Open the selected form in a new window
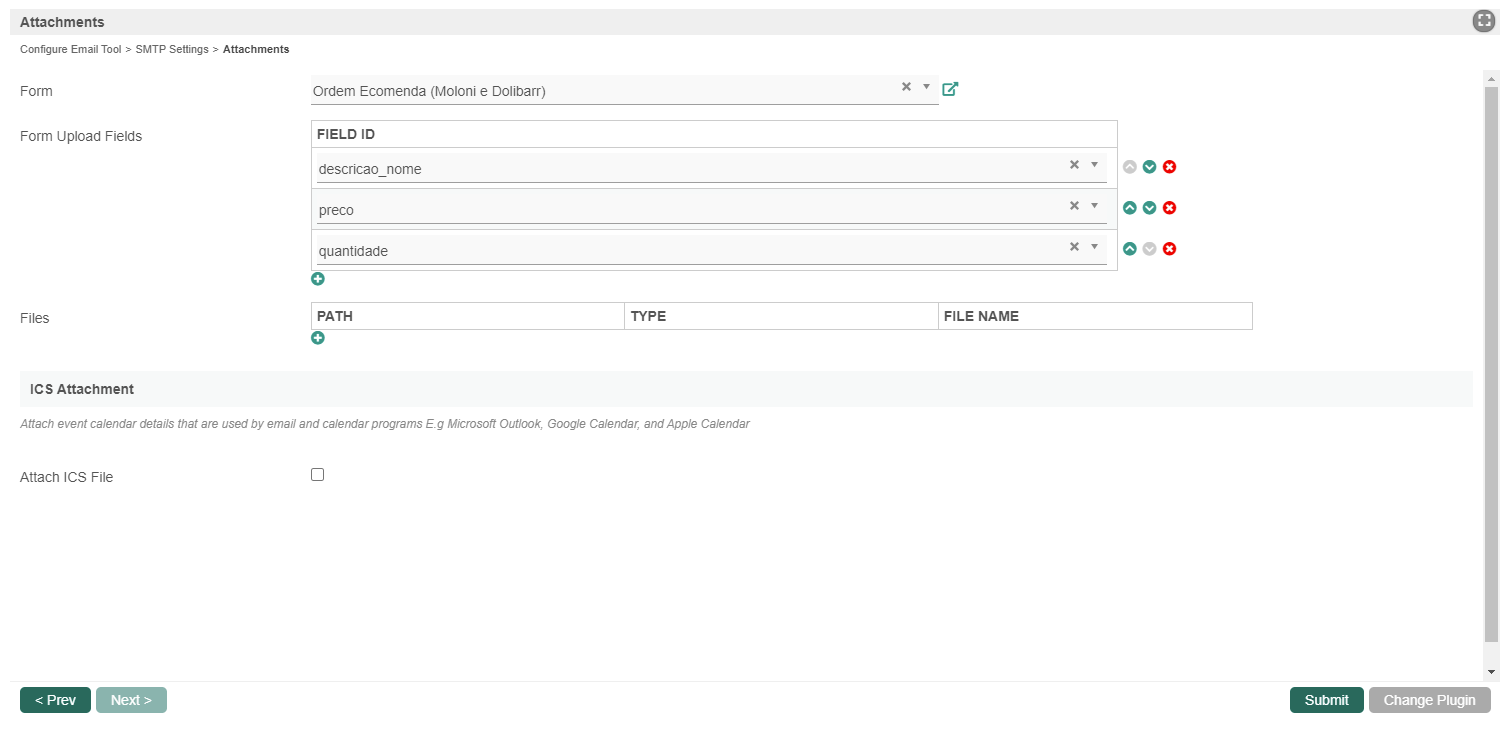Screen dimensions: 1508x752 pyautogui.click(x=950, y=89)
